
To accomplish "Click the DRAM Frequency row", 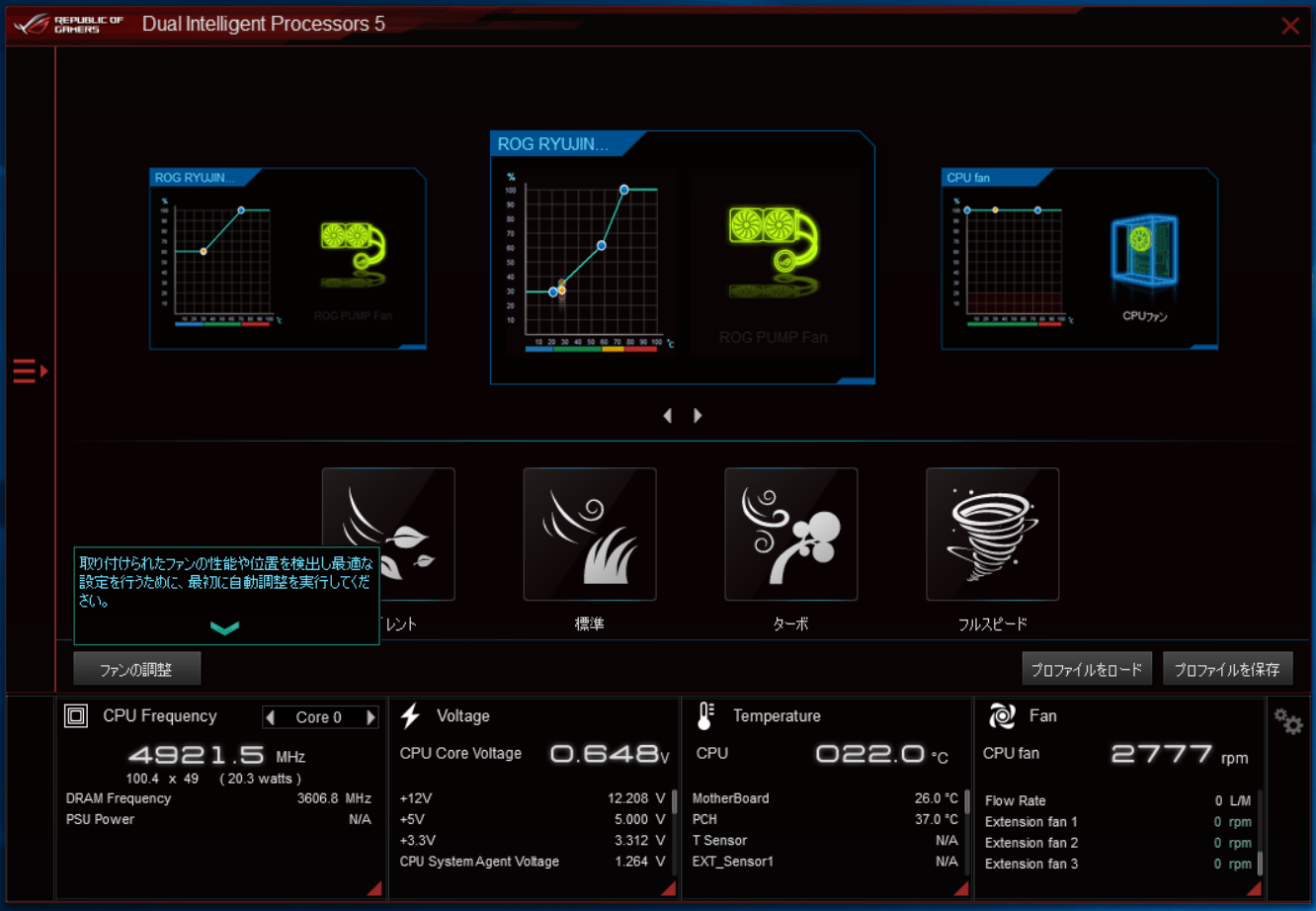I will (218, 798).
